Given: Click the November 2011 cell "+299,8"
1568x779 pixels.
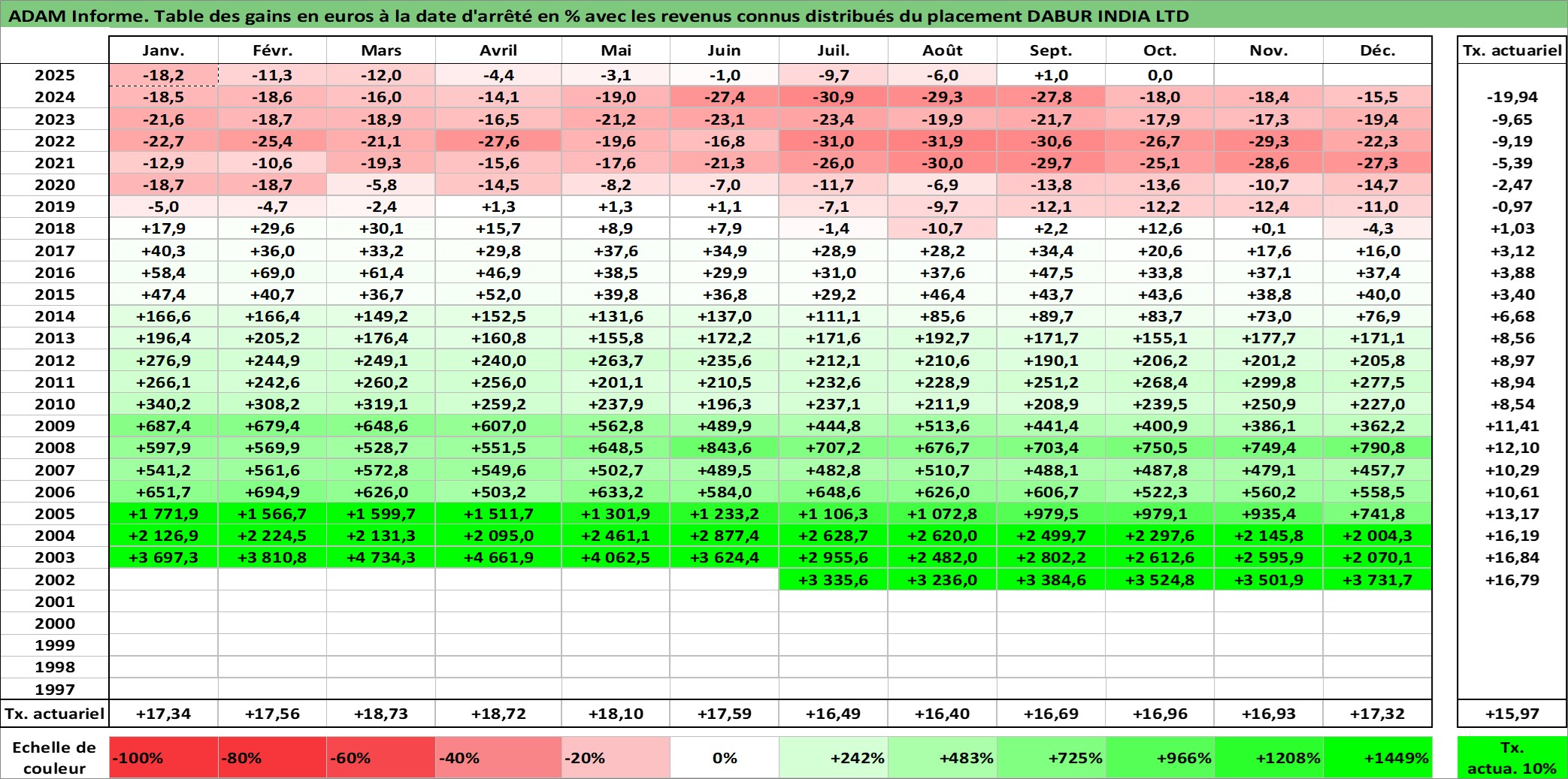Looking at the screenshot, I should 1269,382.
